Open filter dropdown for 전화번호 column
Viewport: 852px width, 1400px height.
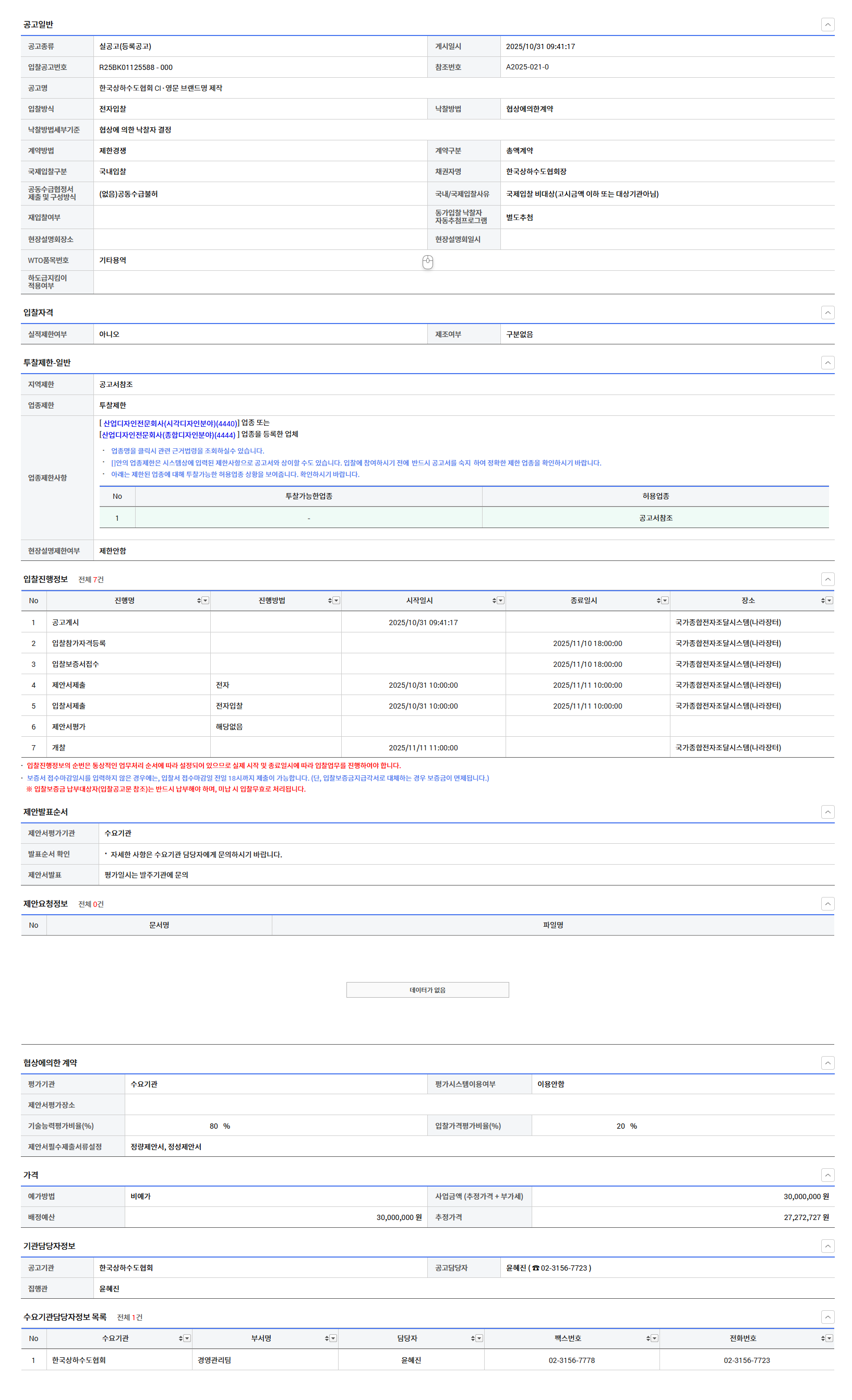click(x=829, y=1338)
